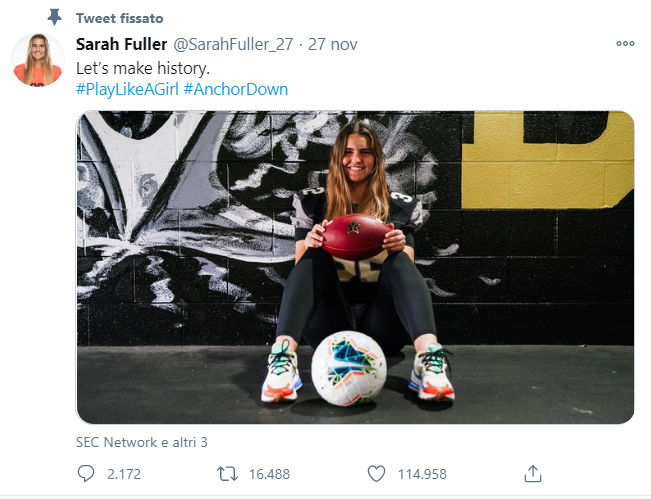Click "SEC Network e altri 3" tagged accounts
The width and height of the screenshot is (651, 499).
(141, 441)
